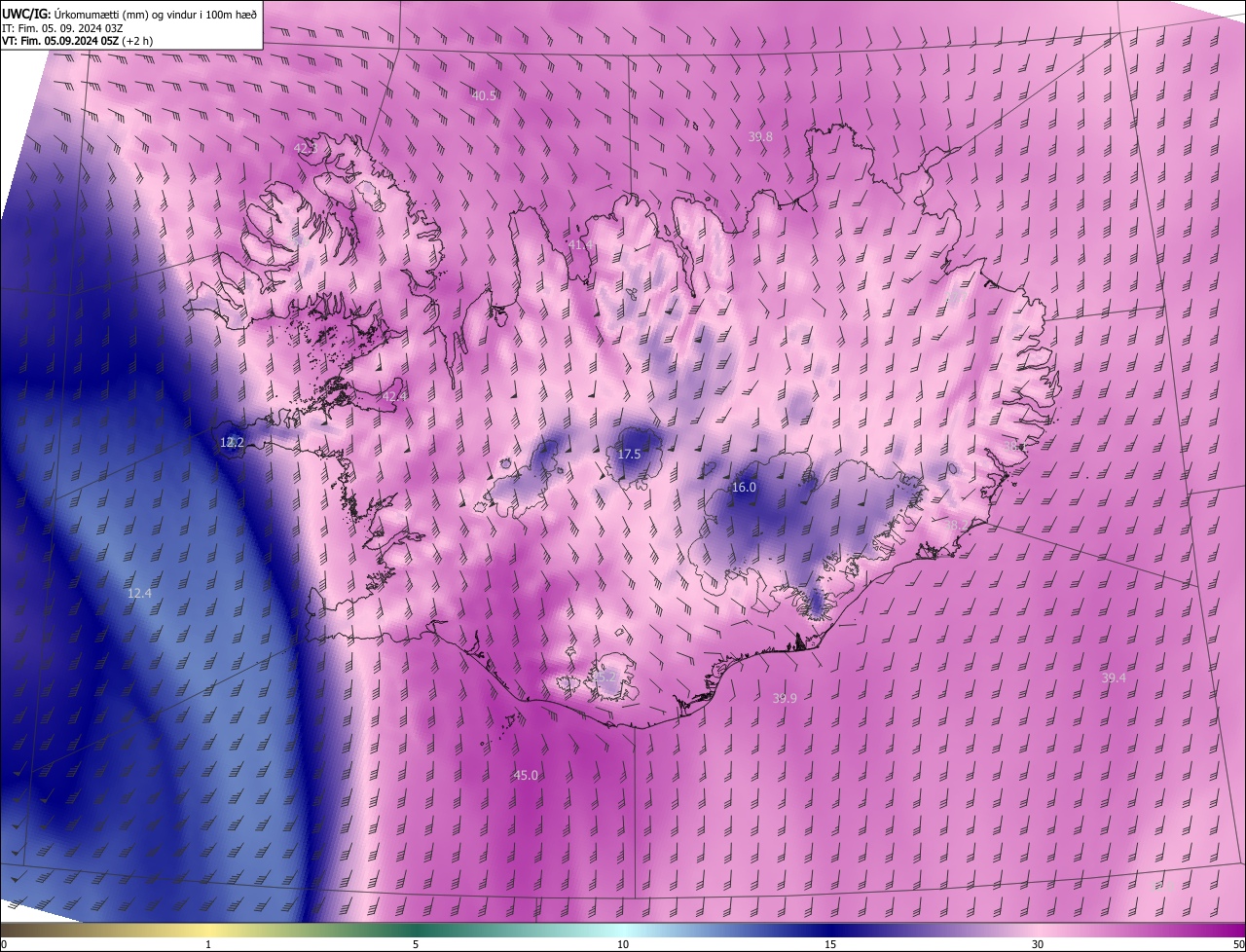Screen dimensions: 1246x952
Task: Click the 'VT: Fim. 05.09.2024 05Z (+2 h)' line
Action: click(77, 41)
